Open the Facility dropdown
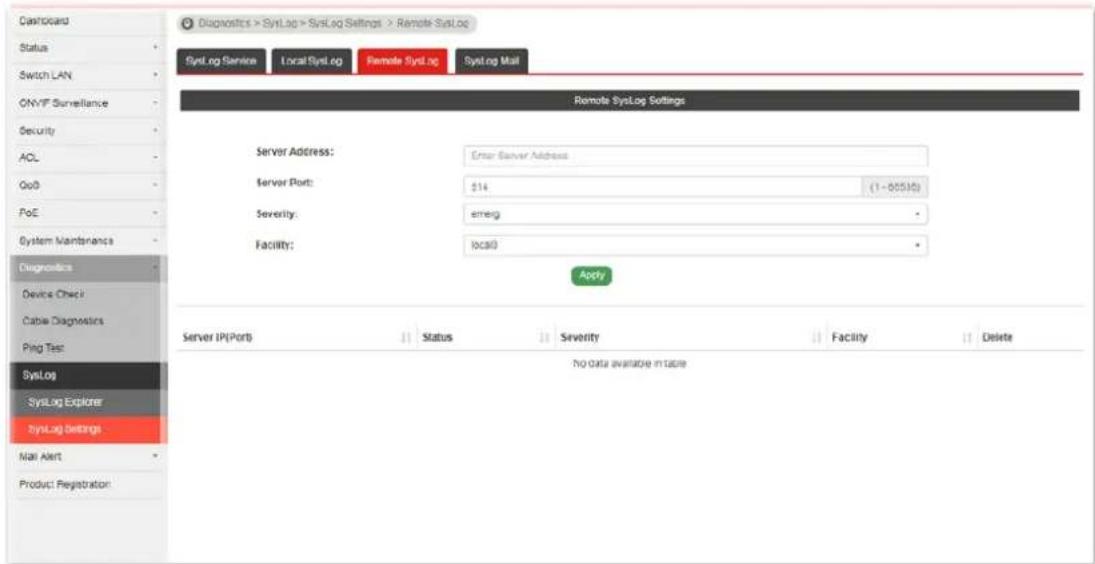Screen dimensions: 1095x564 (696, 246)
